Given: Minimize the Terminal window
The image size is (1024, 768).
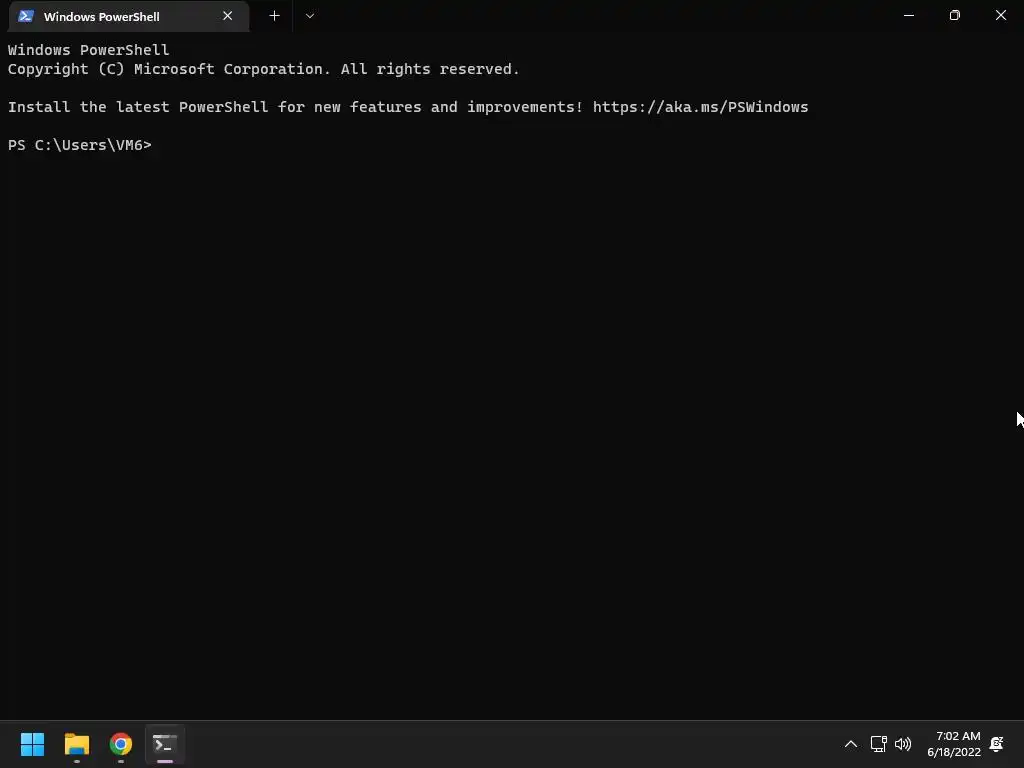Looking at the screenshot, I should pos(908,16).
